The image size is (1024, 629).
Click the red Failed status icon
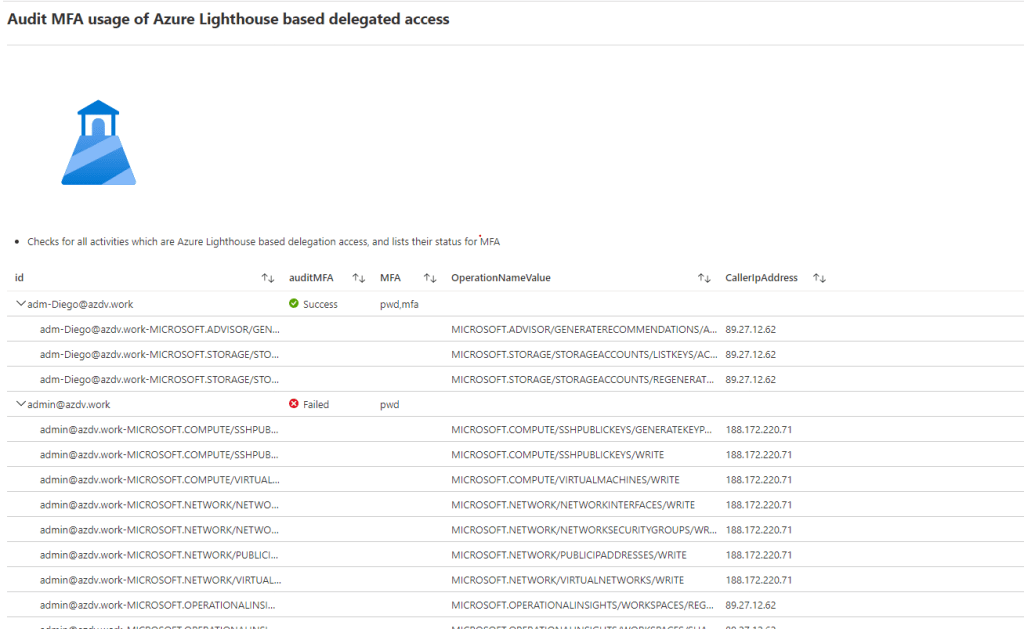[294, 404]
